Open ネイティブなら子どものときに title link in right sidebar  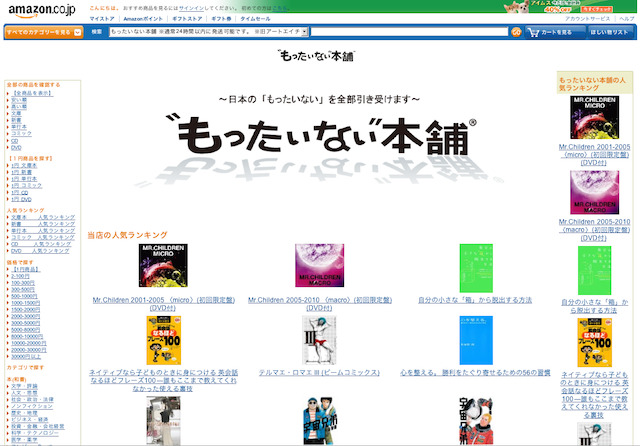pyautogui.click(x=594, y=395)
